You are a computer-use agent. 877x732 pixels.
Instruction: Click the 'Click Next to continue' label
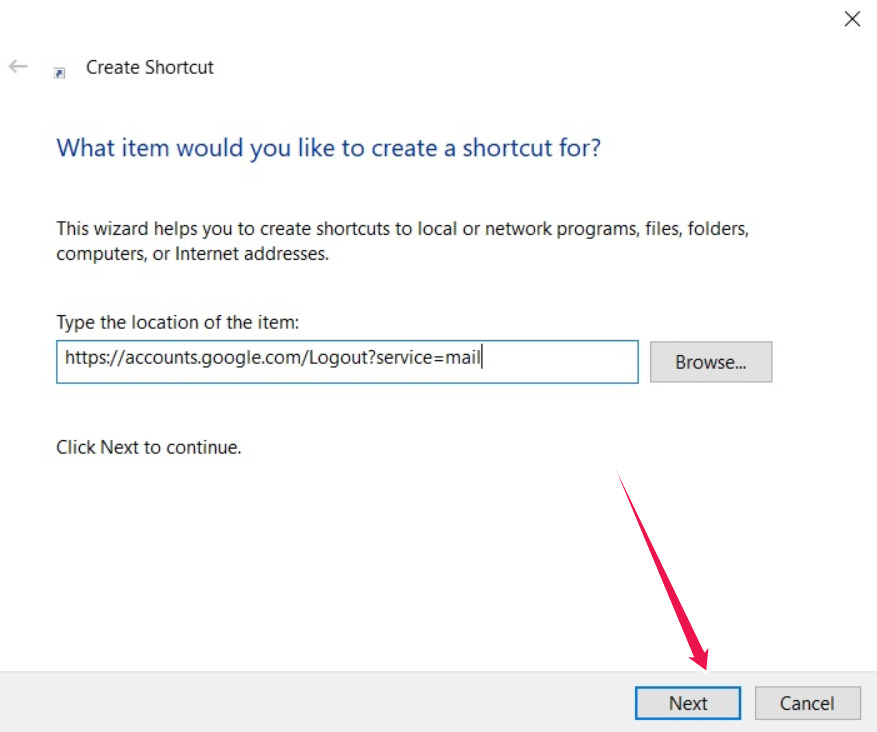point(147,447)
